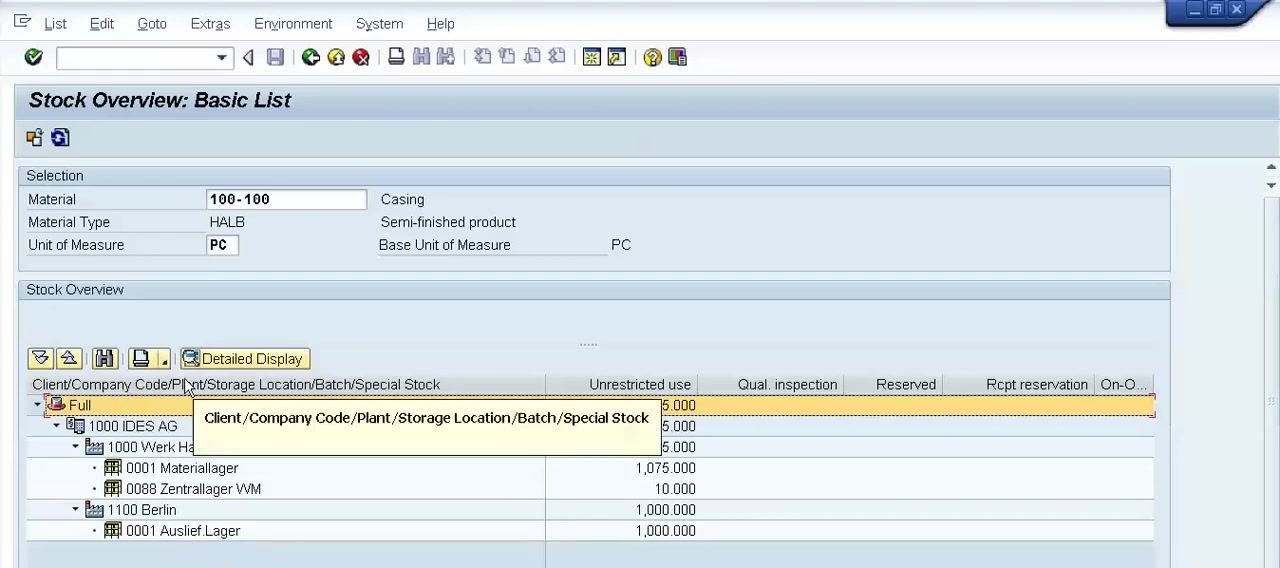
Task: Create a new session icon
Action: coord(592,57)
